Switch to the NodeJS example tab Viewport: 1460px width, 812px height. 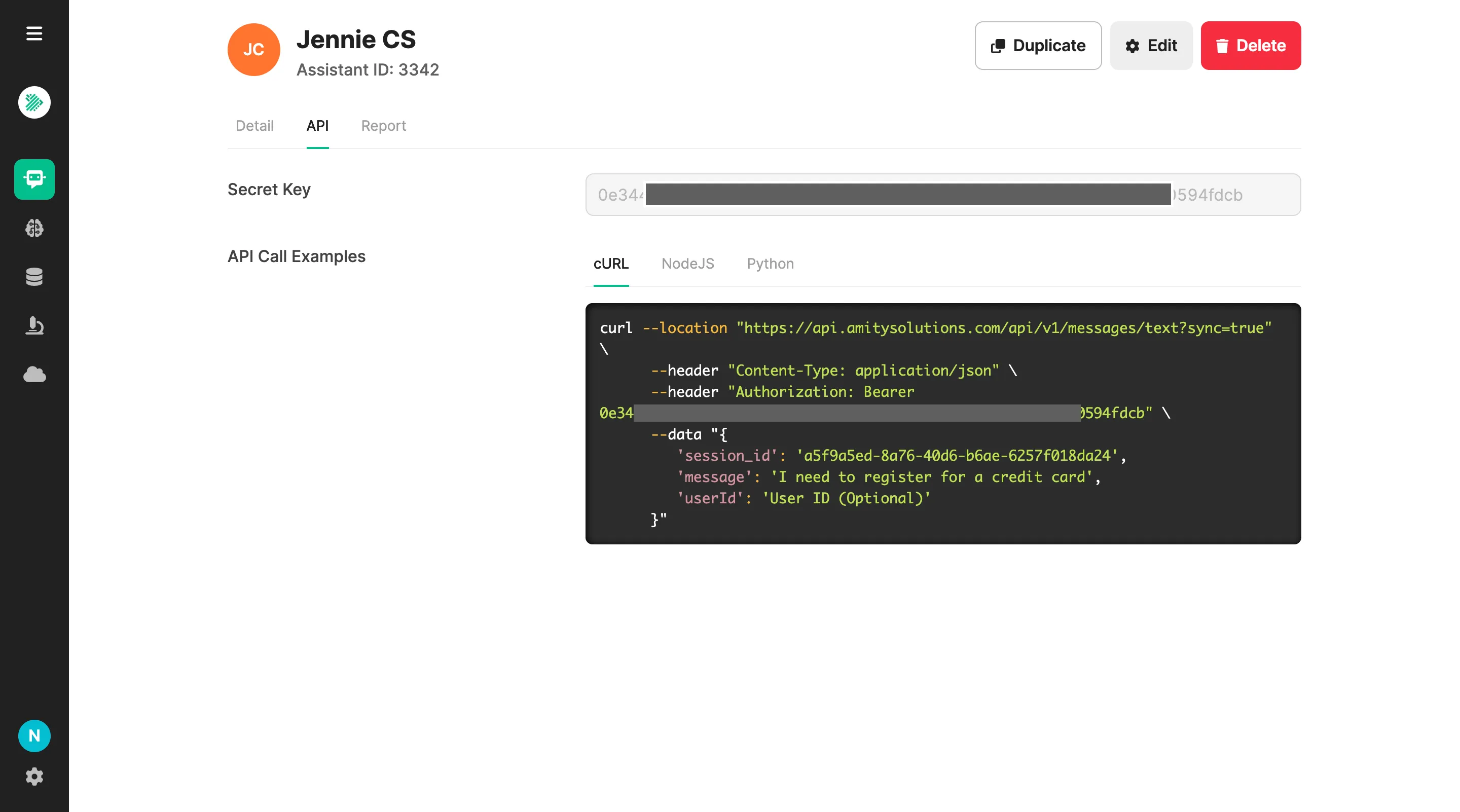[687, 264]
